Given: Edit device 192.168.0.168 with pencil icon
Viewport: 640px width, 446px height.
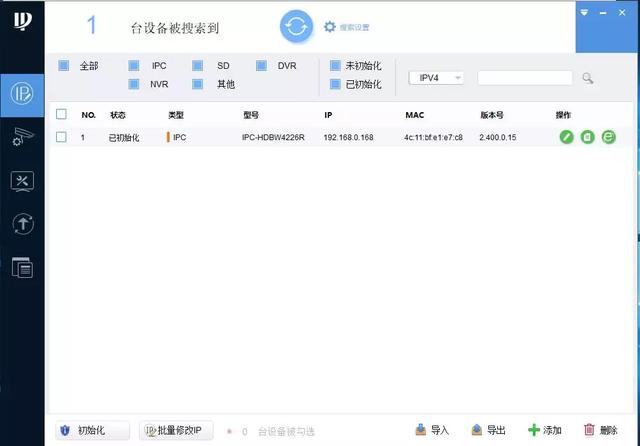Looking at the screenshot, I should (566, 137).
